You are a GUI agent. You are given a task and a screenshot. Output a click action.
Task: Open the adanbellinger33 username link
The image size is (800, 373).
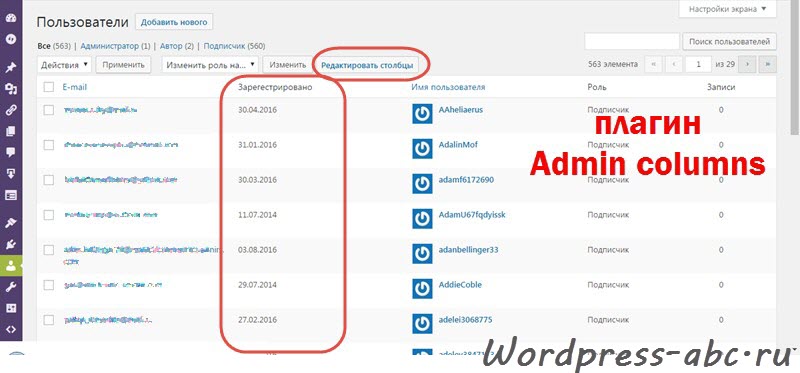[x=468, y=250]
